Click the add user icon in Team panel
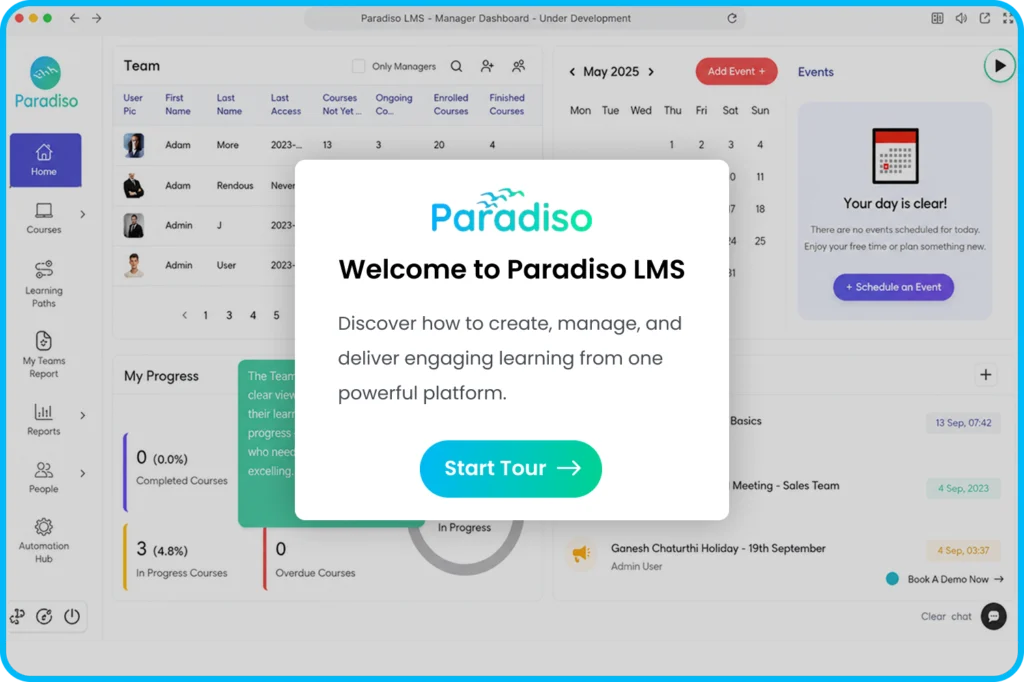 point(487,66)
